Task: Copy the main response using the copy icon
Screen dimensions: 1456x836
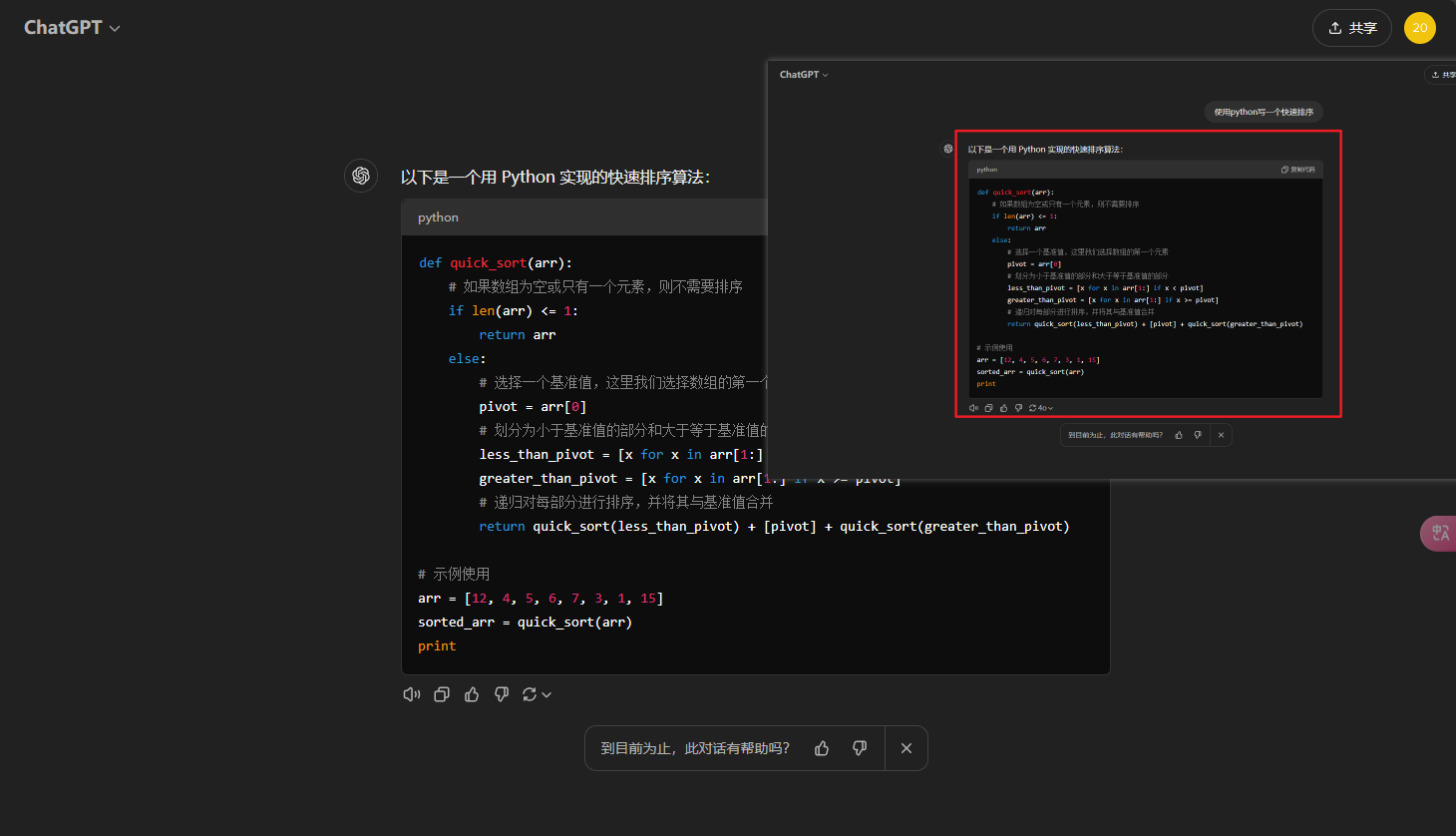Action: [x=442, y=694]
